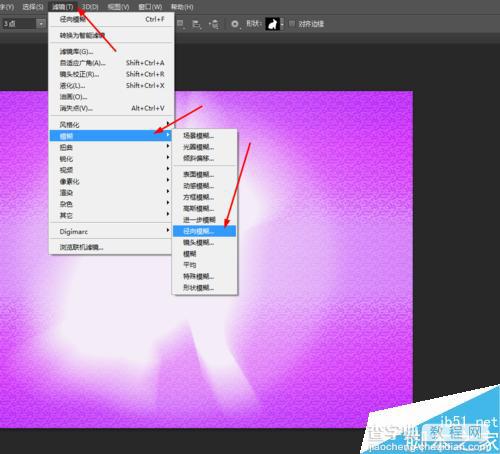Expand the 锐化 Sharpen submenu
The width and height of the screenshot is (500, 454).
(111, 158)
